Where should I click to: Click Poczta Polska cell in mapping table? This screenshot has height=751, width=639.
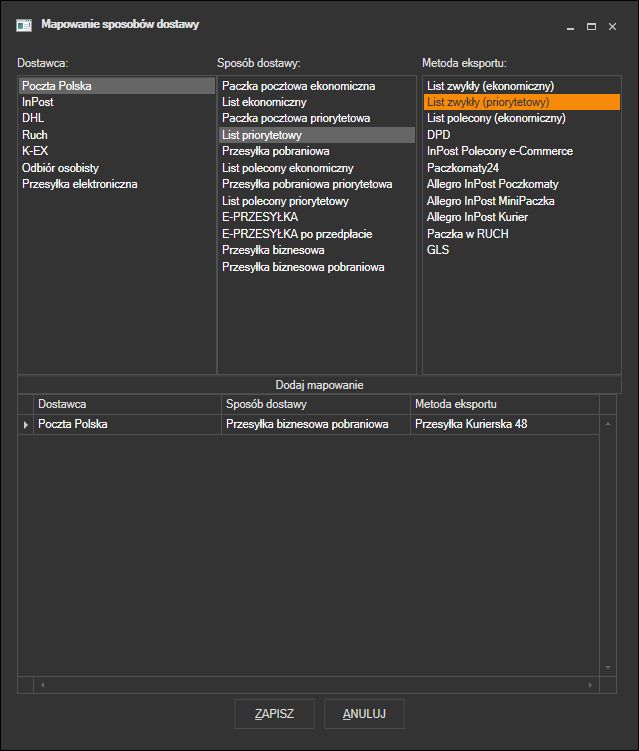point(127,424)
